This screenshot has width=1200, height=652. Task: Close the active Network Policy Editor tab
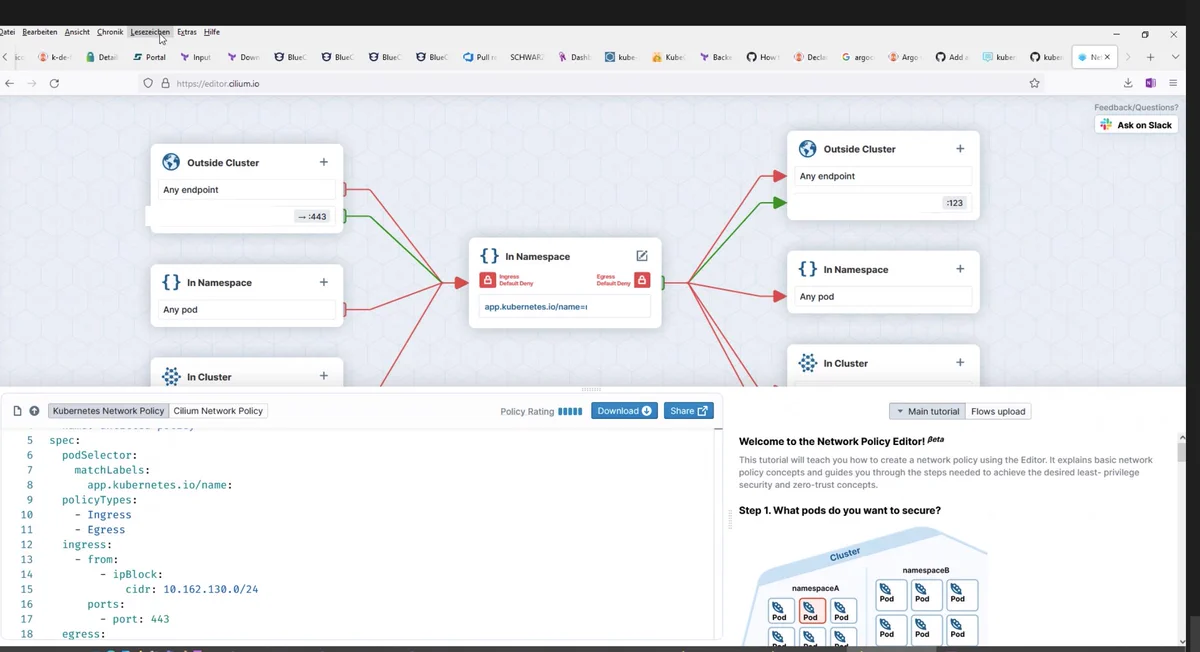[x=1107, y=57]
